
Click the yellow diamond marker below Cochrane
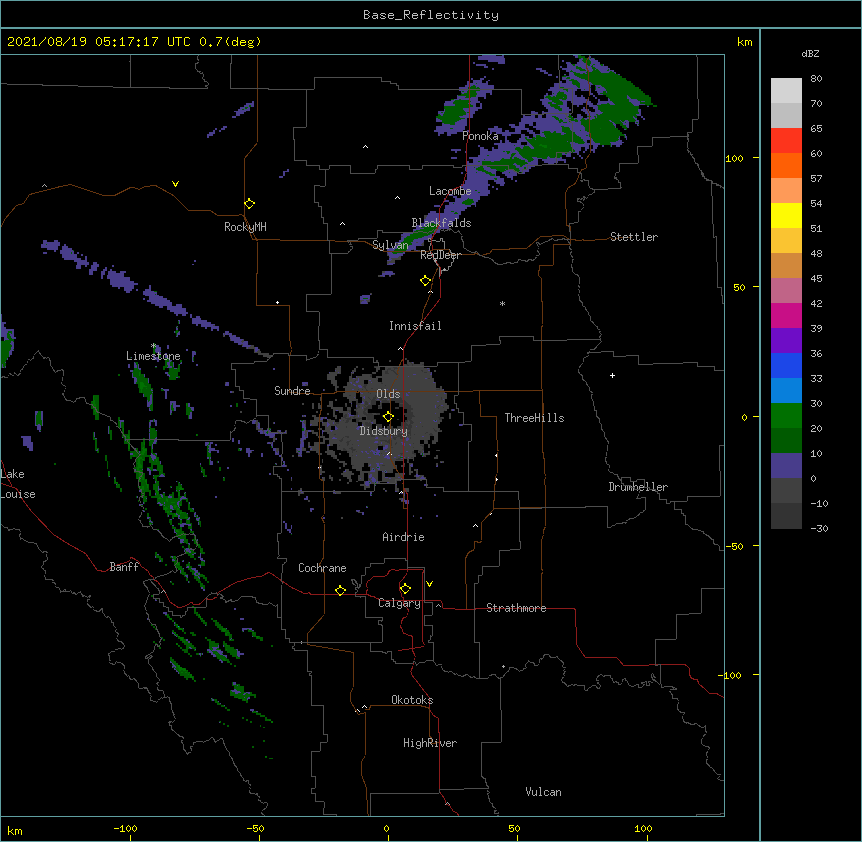tap(340, 590)
